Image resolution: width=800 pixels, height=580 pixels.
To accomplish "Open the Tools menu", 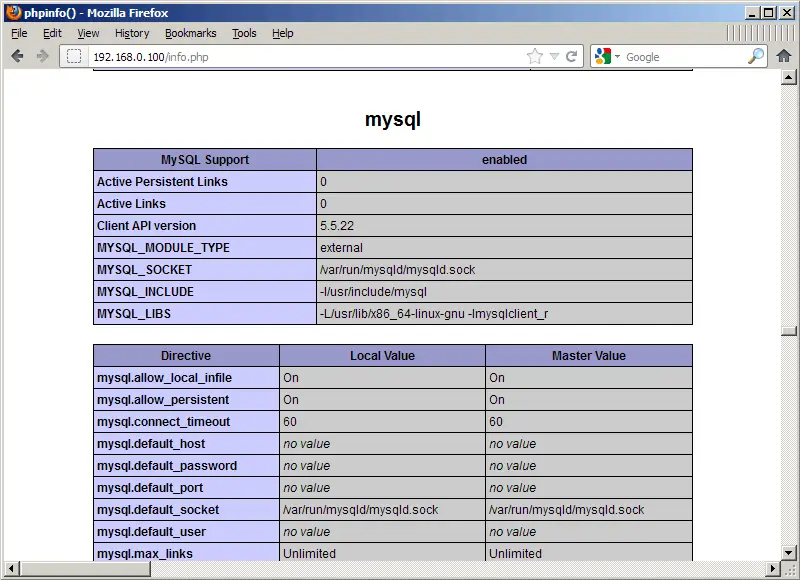I will 244,33.
